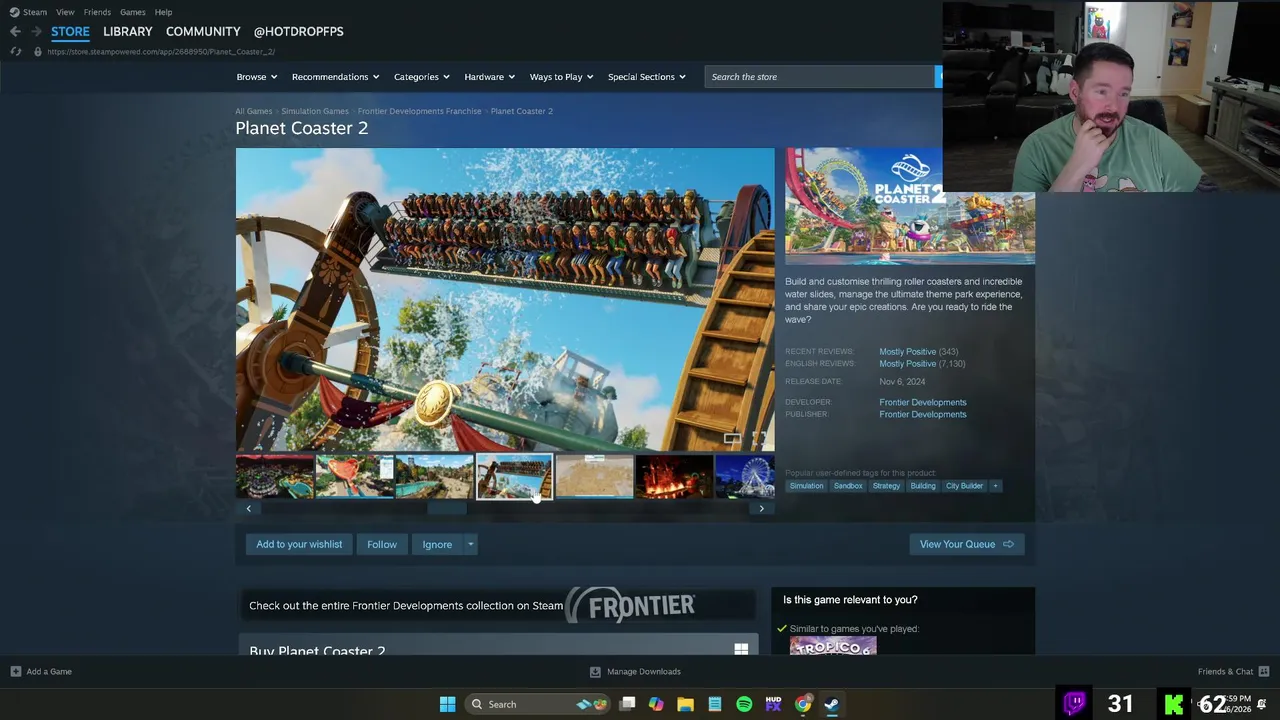1280x720 pixels.
Task: Open the Add a Game plus icon
Action: click(15, 671)
